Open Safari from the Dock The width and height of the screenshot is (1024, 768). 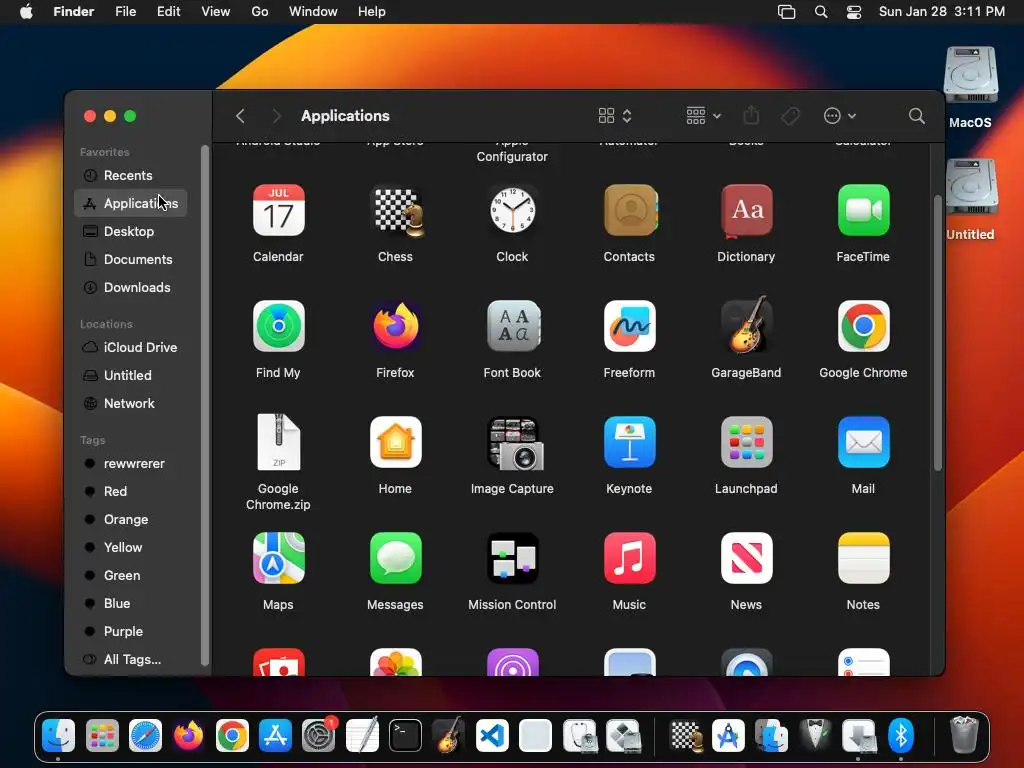tap(145, 737)
